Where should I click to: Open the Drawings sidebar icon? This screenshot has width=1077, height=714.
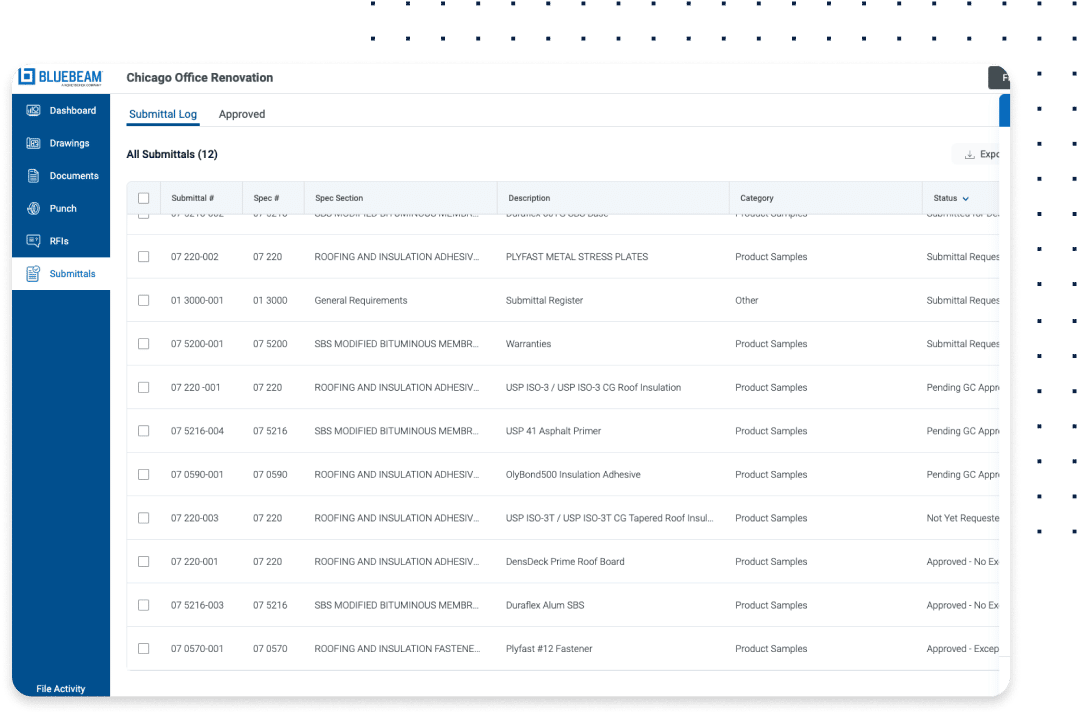(x=33, y=144)
